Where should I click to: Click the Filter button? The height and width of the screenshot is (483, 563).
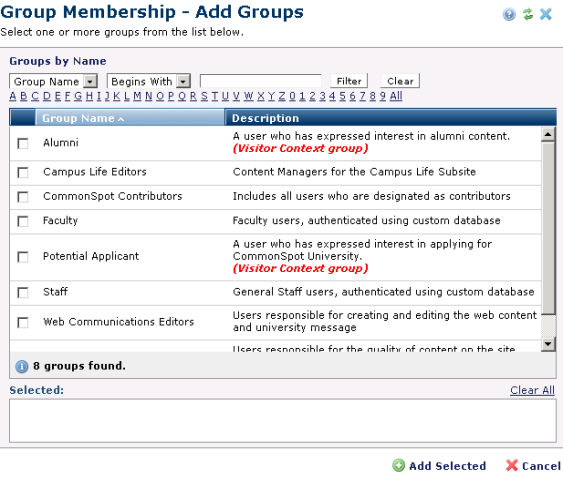(349, 81)
